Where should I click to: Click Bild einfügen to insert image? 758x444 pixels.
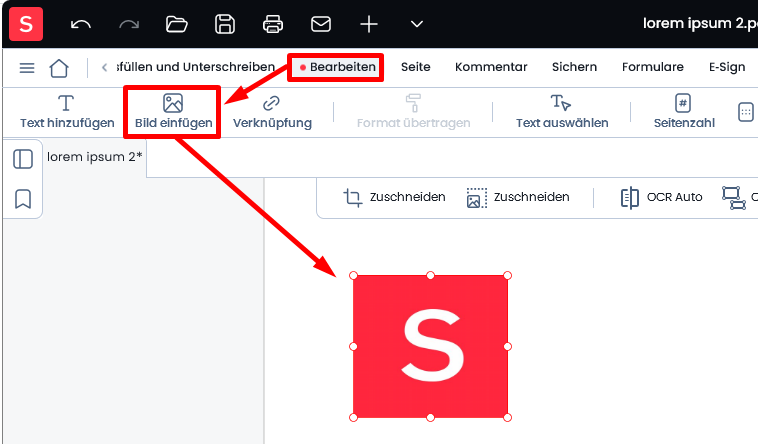(173, 112)
